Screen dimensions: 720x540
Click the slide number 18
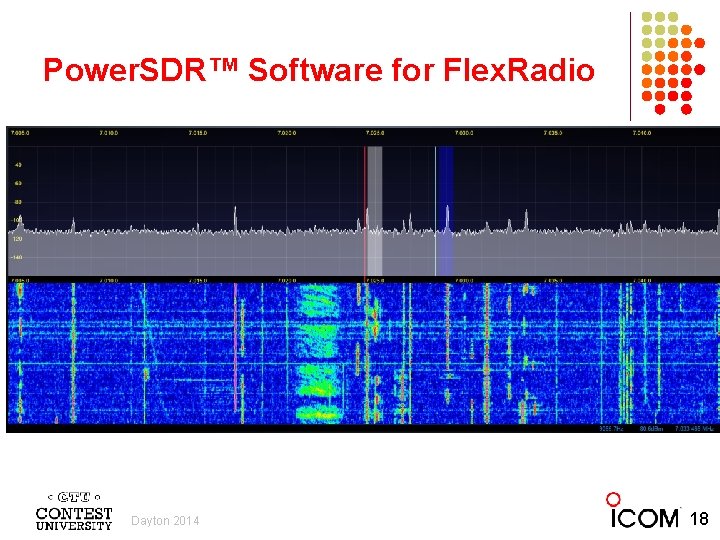tap(699, 519)
